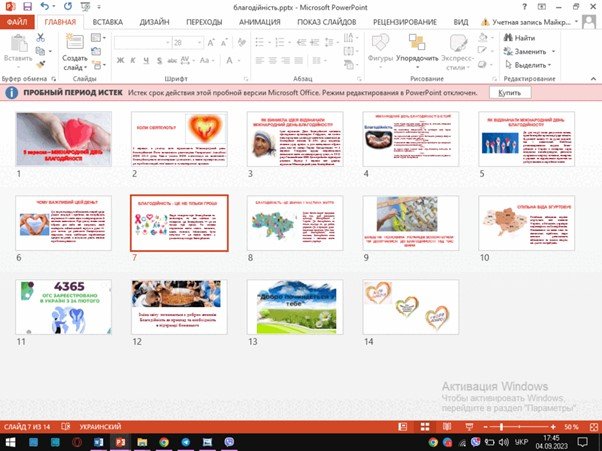Click the fit-to-window icon beside zoom percentage
This screenshot has width=602, height=451.
tap(593, 427)
